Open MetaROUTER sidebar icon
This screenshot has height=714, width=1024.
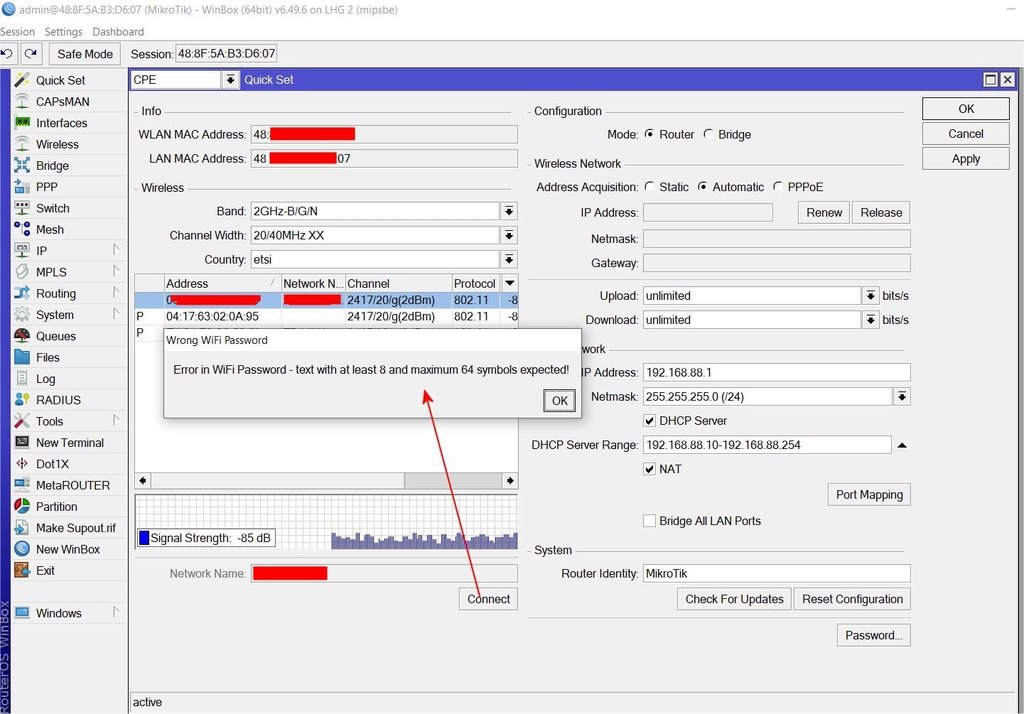(x=22, y=485)
